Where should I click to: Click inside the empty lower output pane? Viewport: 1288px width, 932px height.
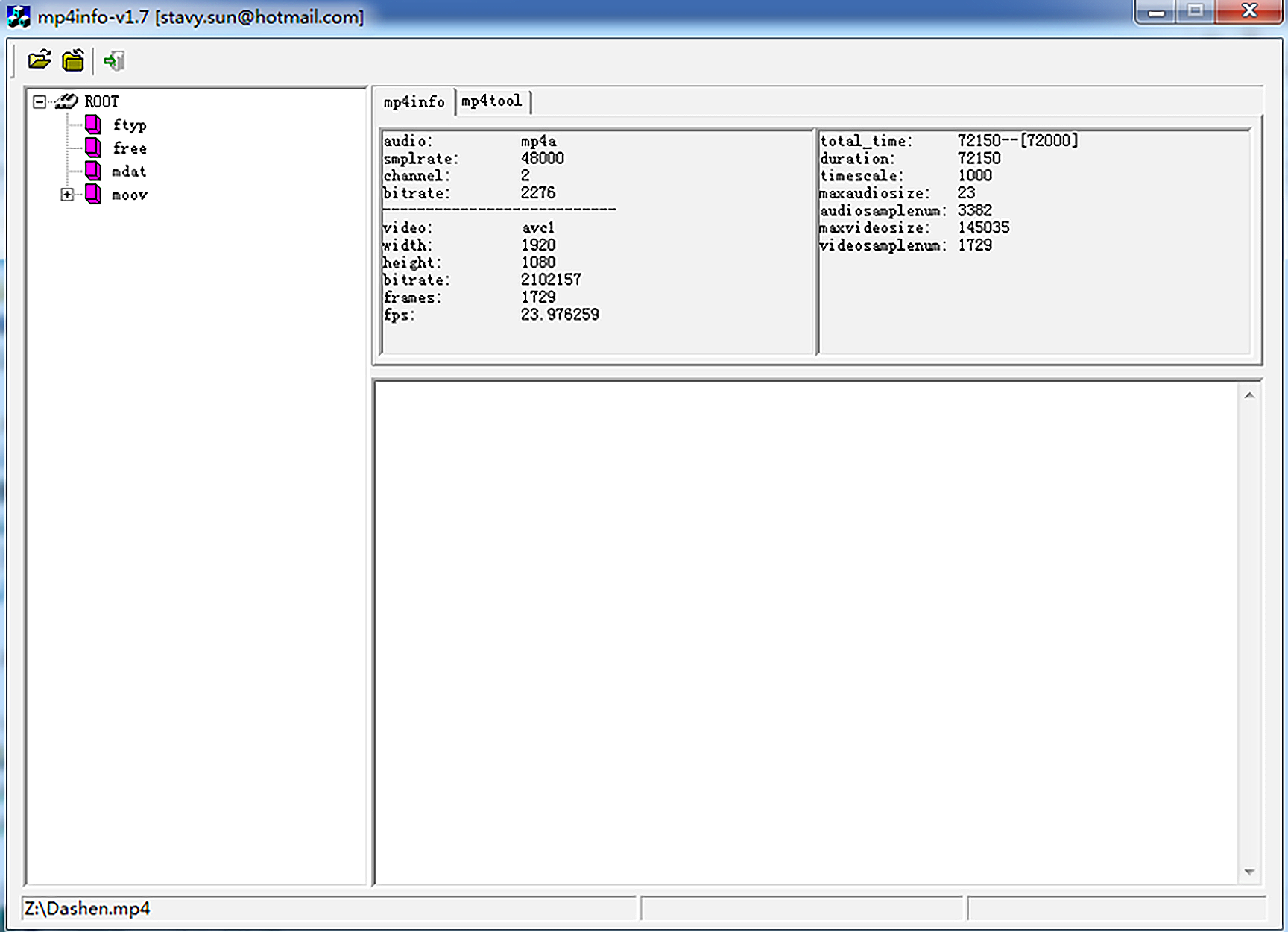point(805,632)
